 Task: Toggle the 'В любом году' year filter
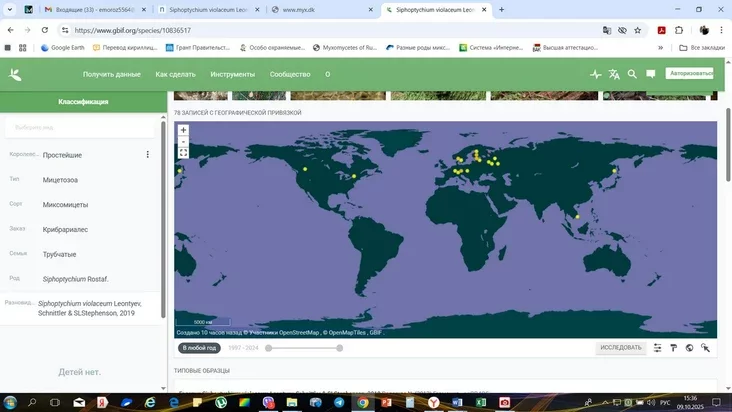point(199,348)
